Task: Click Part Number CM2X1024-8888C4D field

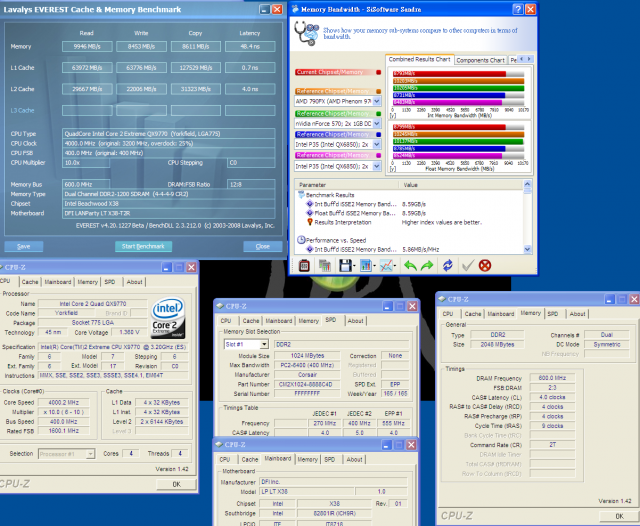Action: point(307,384)
